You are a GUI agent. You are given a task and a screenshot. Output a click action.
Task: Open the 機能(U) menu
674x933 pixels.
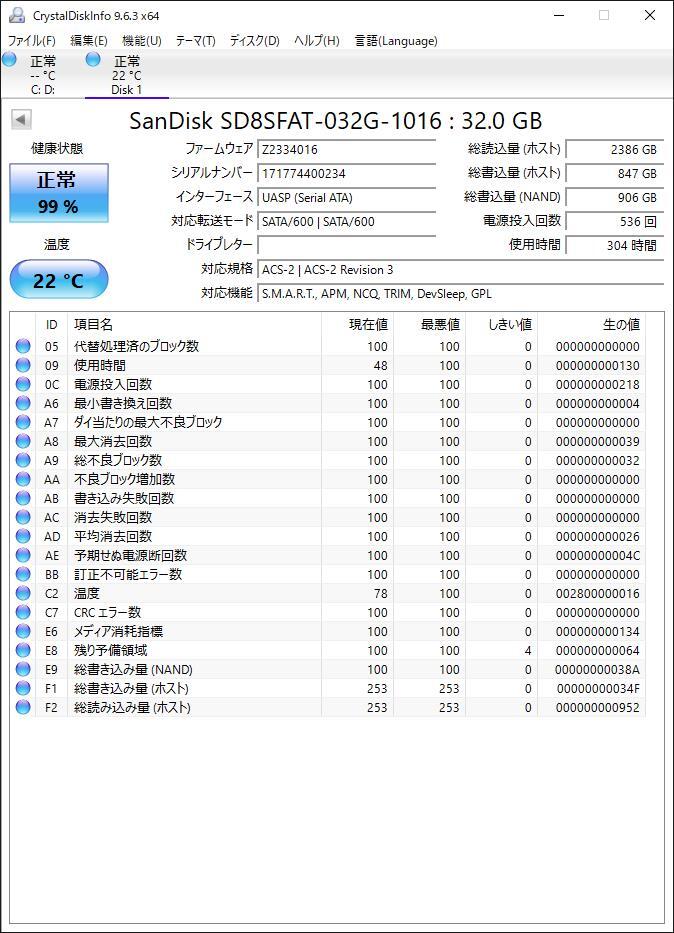[142, 40]
